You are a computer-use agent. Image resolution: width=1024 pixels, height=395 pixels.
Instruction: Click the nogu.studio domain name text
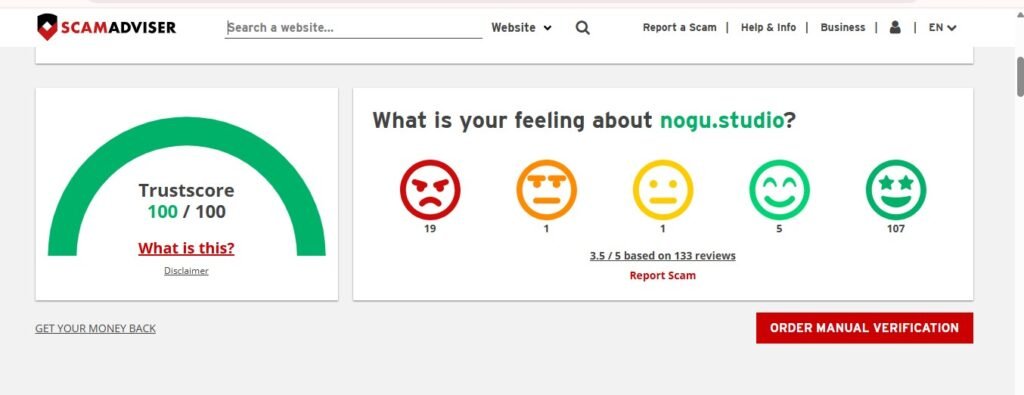tap(722, 121)
